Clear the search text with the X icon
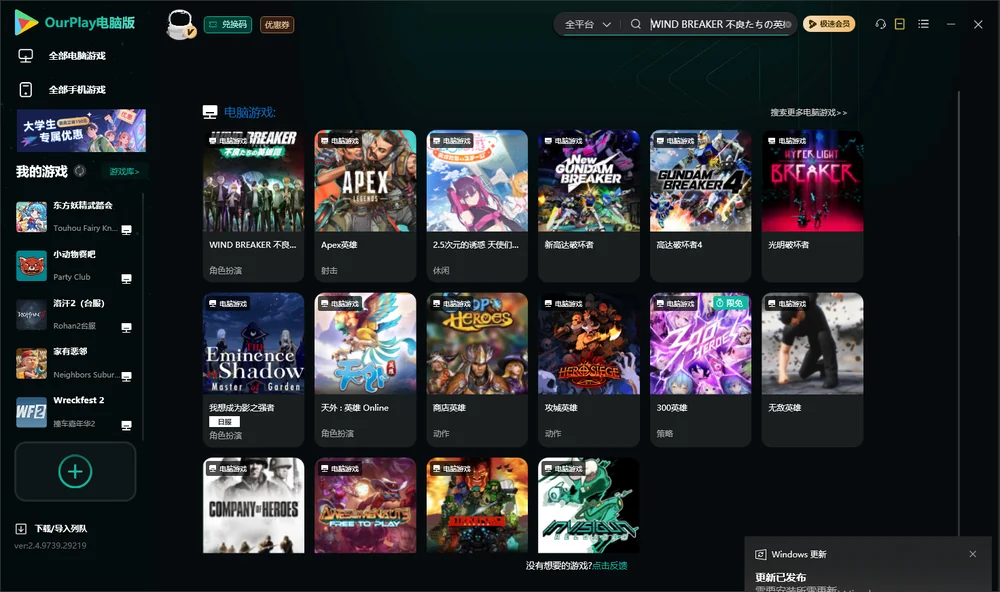Screen dimensions: 1000x592 click(x=788, y=24)
